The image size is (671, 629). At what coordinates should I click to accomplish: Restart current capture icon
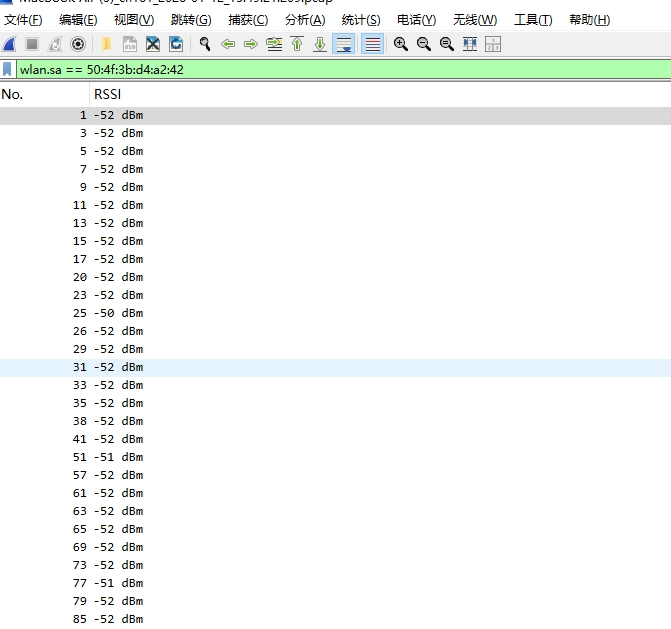pos(55,44)
